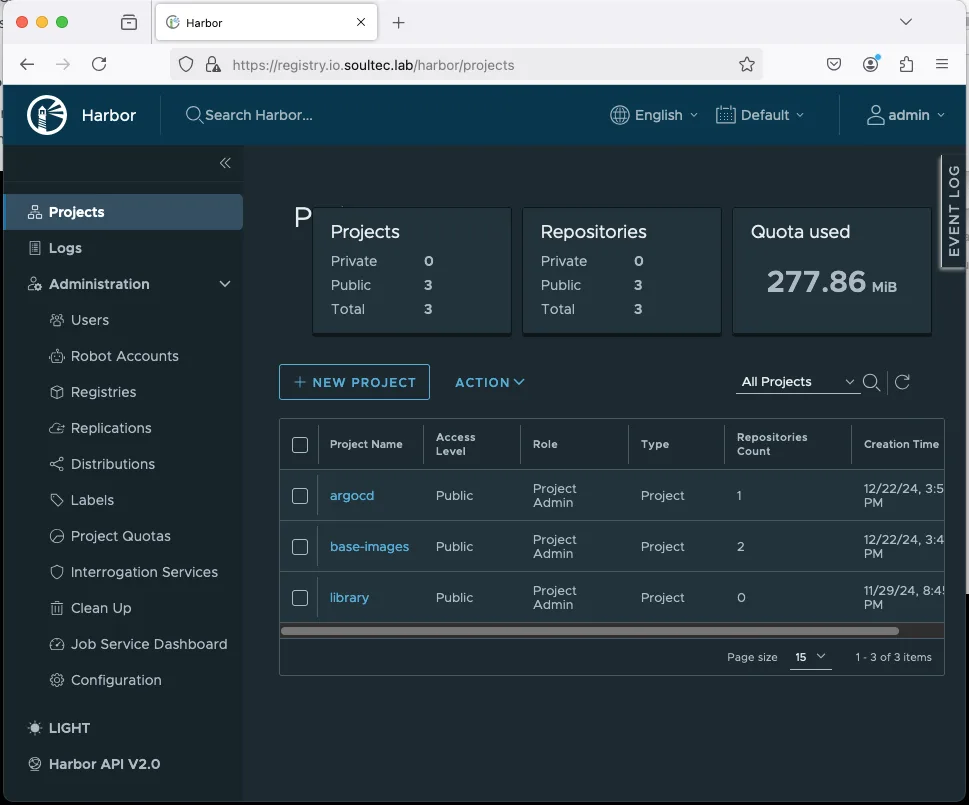Select all projects with header checkbox

(x=300, y=444)
